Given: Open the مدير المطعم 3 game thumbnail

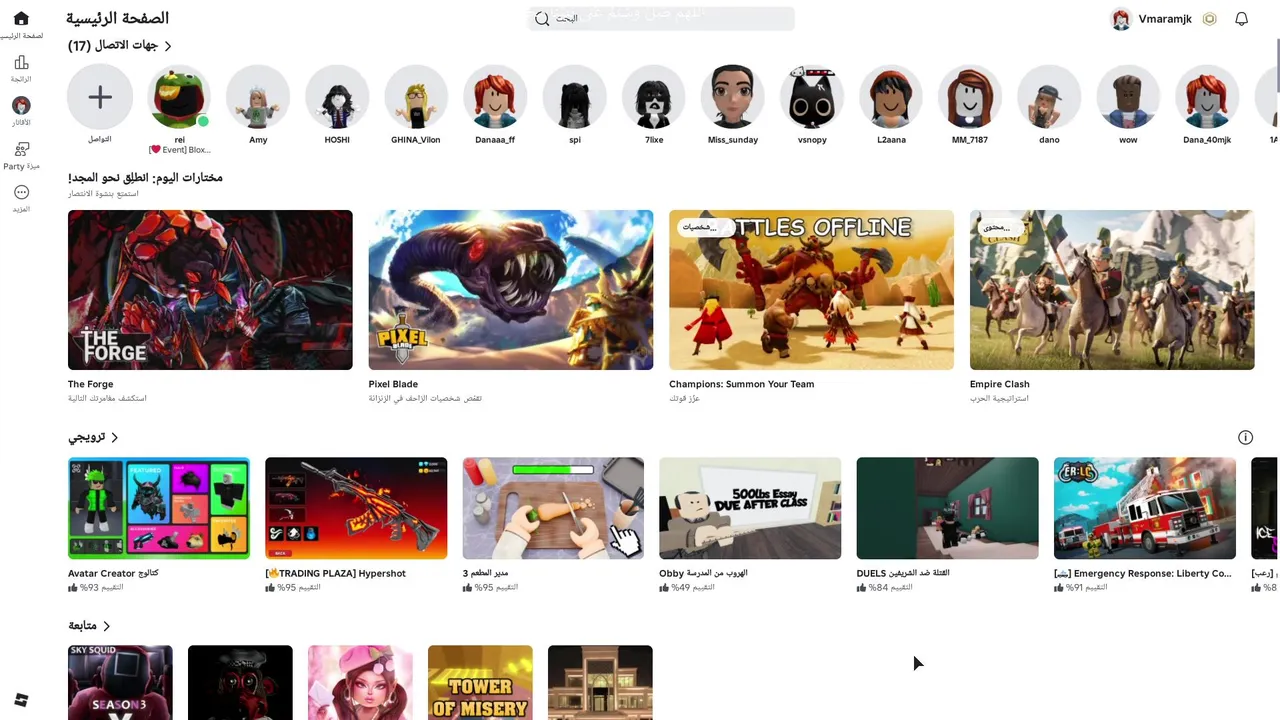Looking at the screenshot, I should coord(553,508).
